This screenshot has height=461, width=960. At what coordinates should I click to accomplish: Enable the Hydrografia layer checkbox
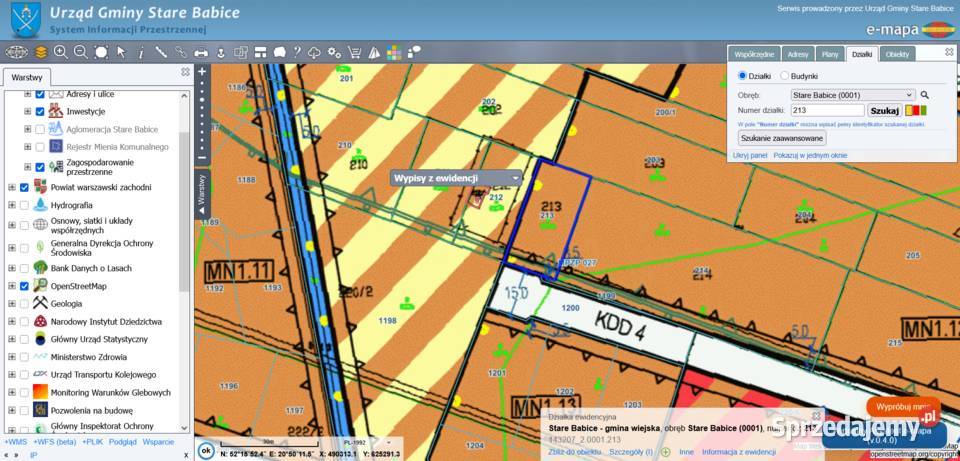pyautogui.click(x=24, y=205)
